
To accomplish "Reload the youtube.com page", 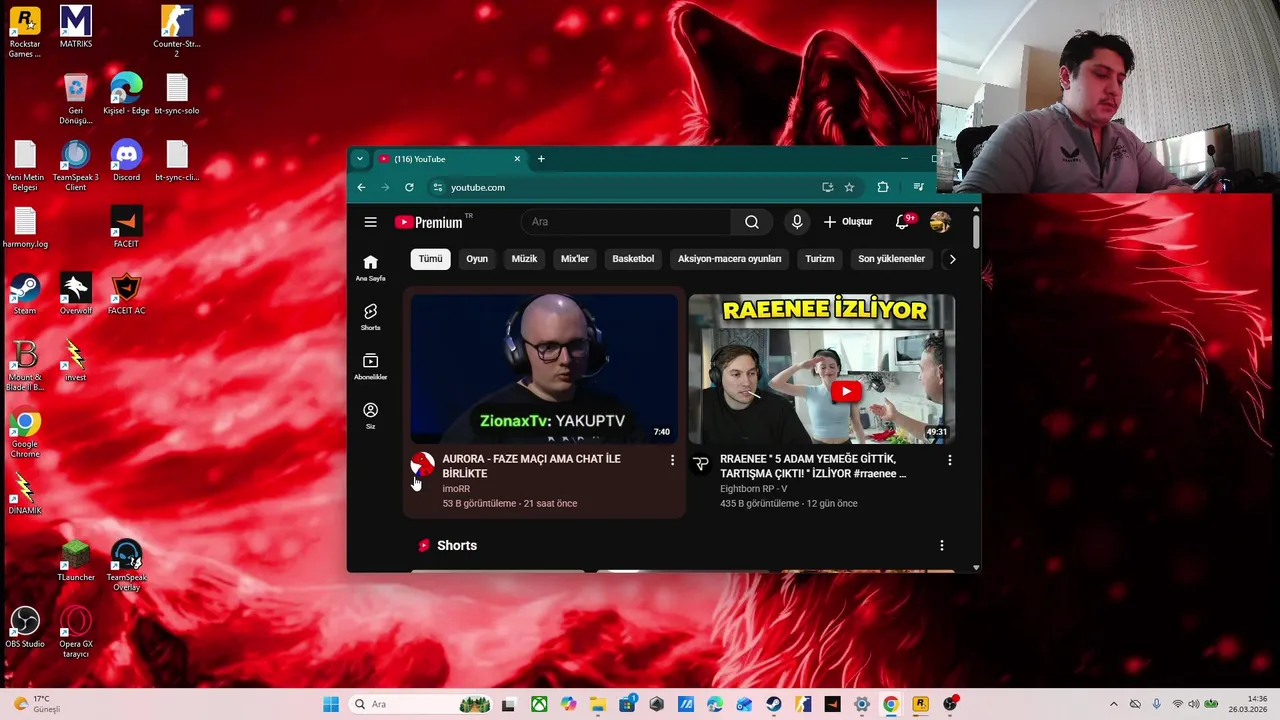I will pyautogui.click(x=409, y=187).
